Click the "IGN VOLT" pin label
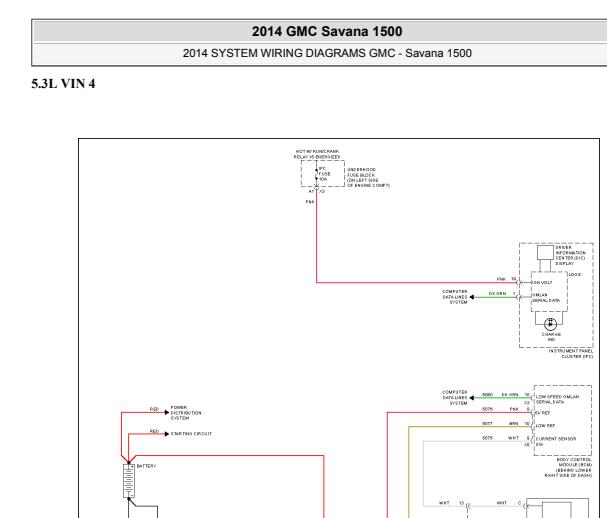The image size is (607, 518). click(x=542, y=283)
